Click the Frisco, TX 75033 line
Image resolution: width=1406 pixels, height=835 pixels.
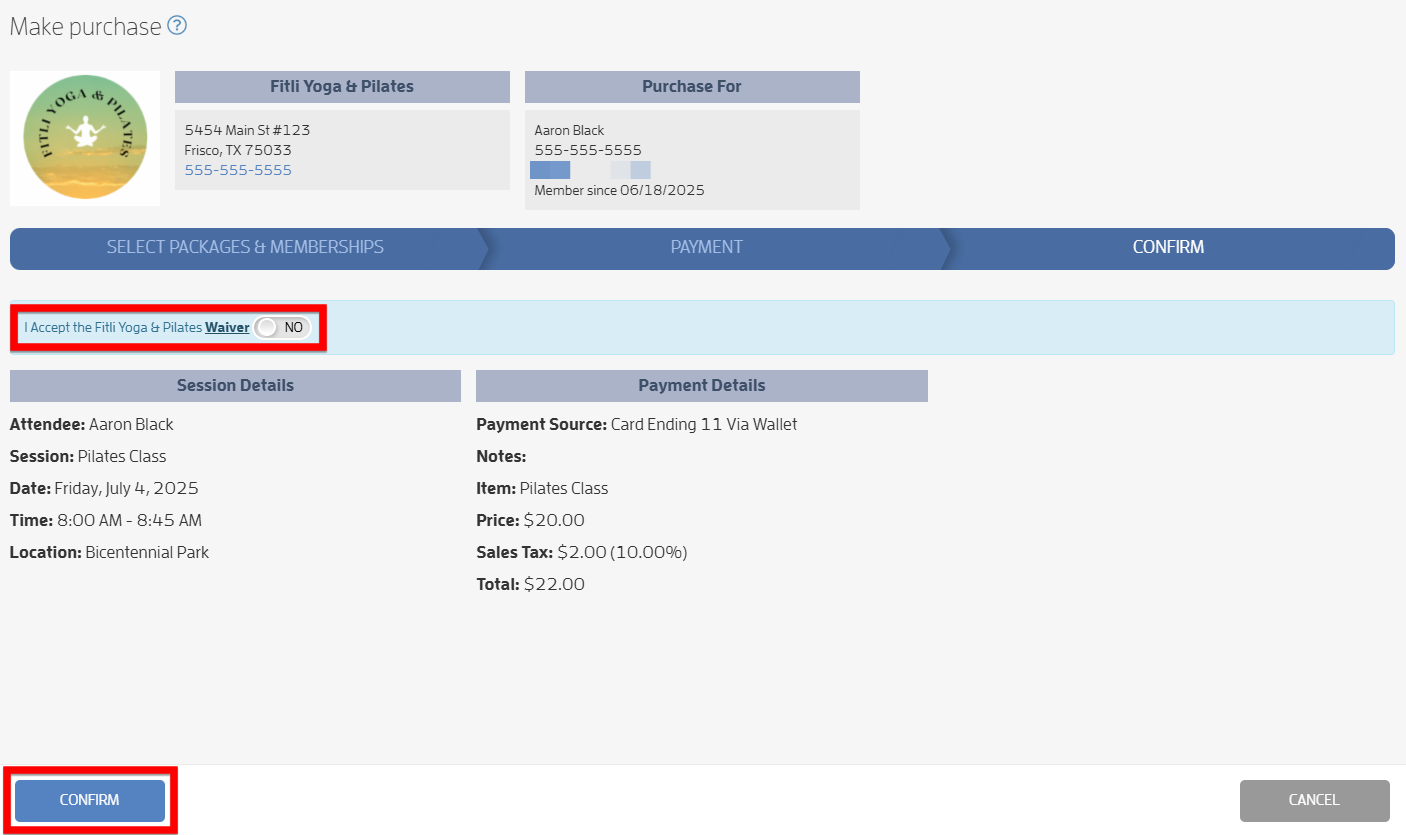click(x=238, y=150)
